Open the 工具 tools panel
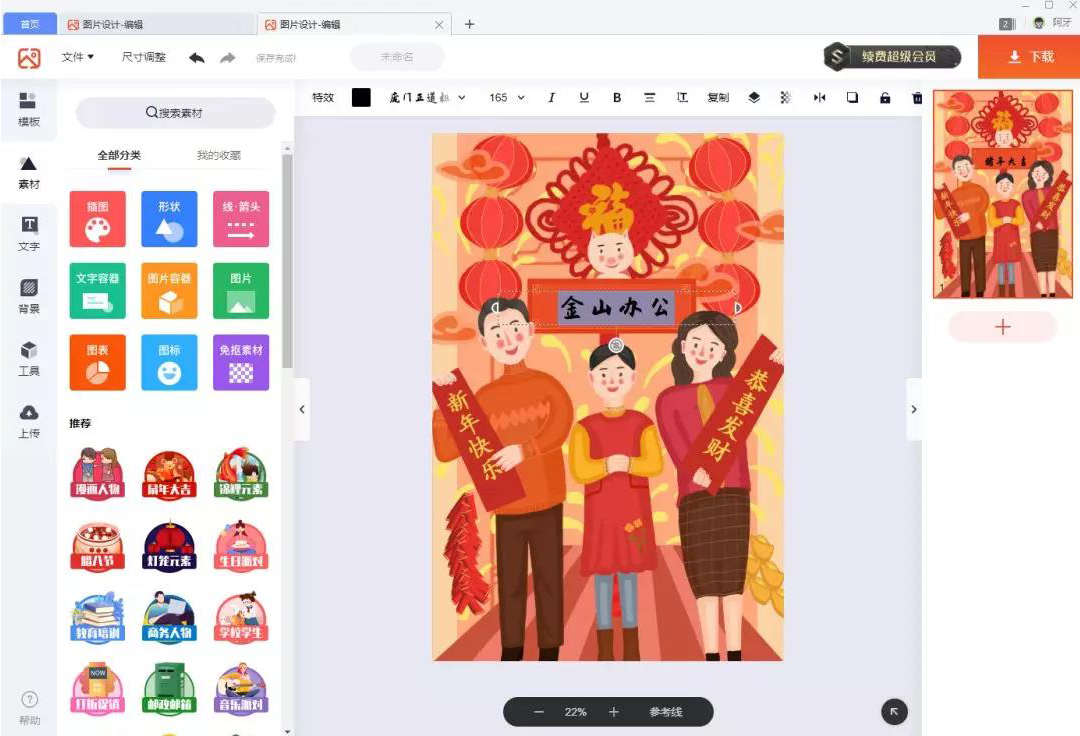Screen dimensions: 1080x736 pos(28,359)
